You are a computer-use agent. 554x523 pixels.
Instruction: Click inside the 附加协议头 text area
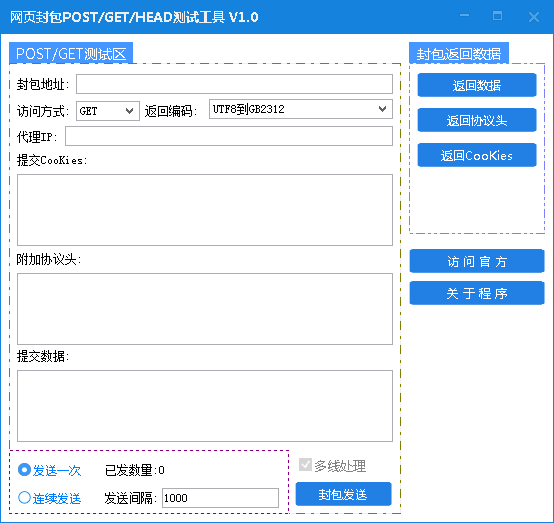tap(205, 309)
